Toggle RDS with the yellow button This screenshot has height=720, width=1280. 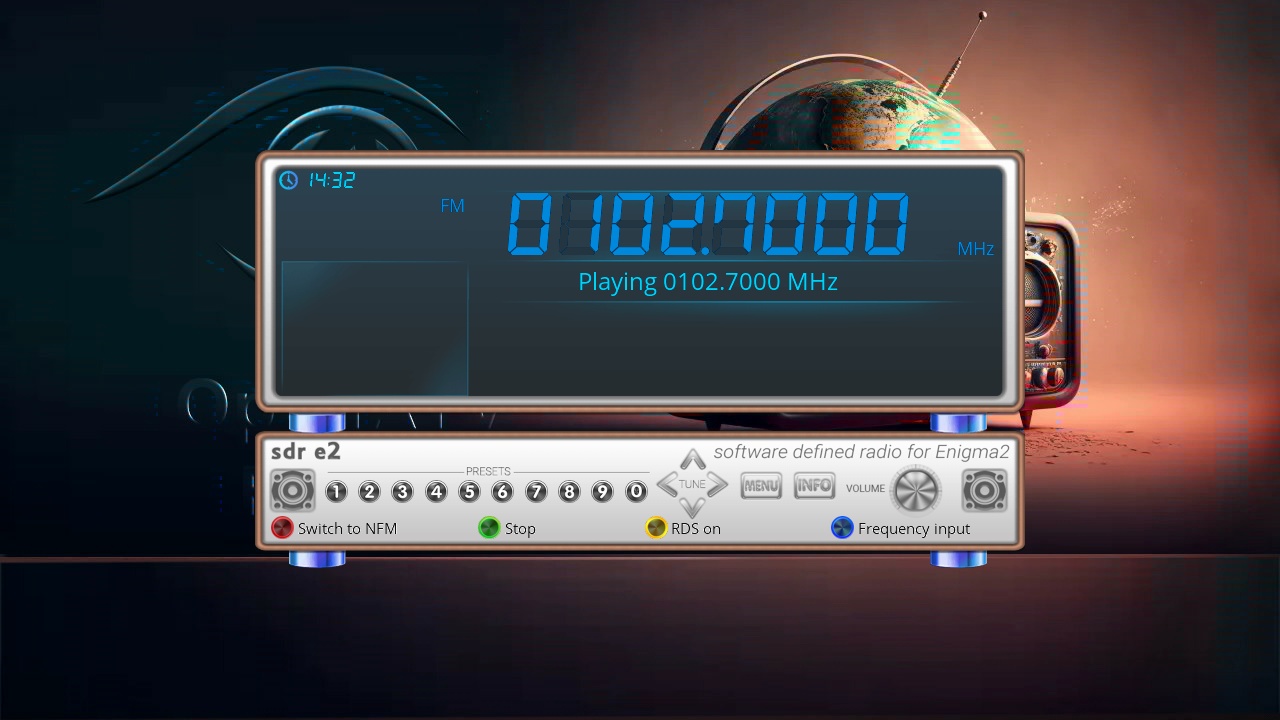(x=656, y=528)
